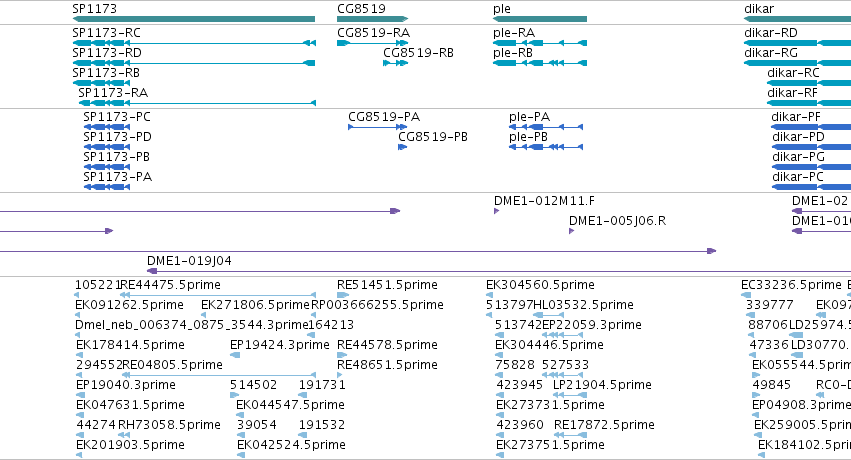The width and height of the screenshot is (851, 460).
Task: Select the ple-RB transcript glyph
Action: tap(540, 63)
